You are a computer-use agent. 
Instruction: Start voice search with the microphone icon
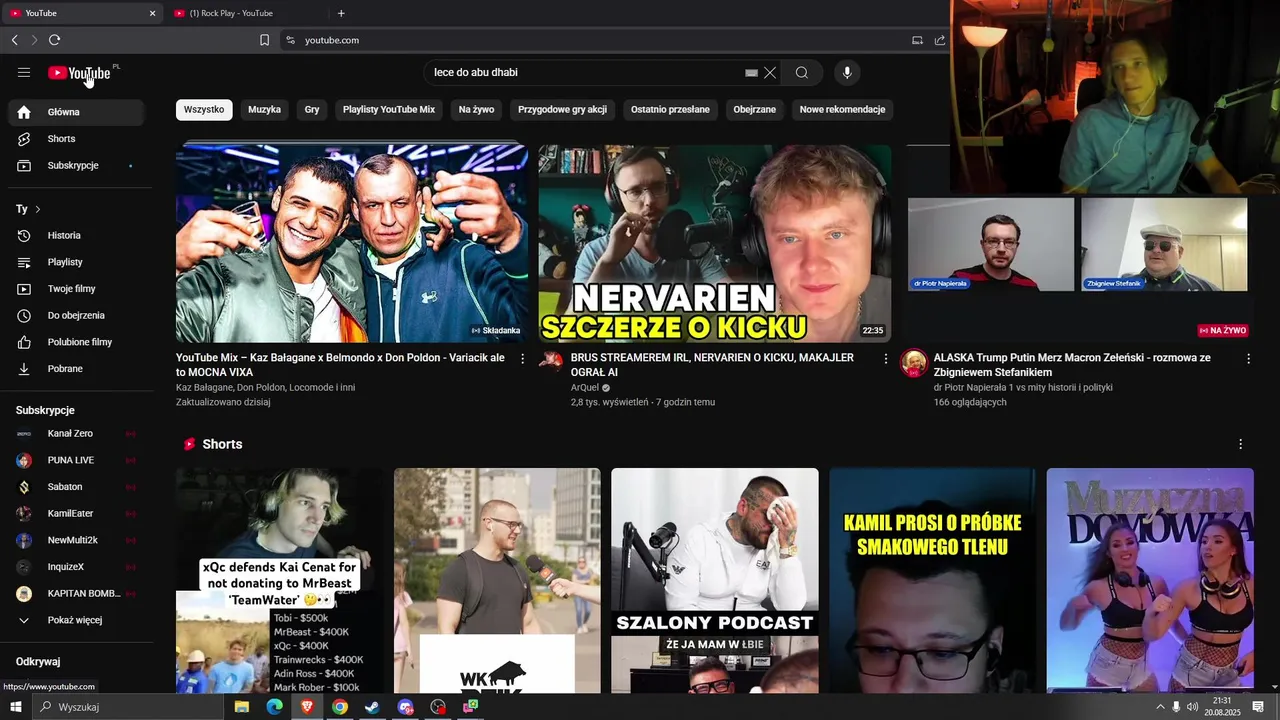click(847, 72)
